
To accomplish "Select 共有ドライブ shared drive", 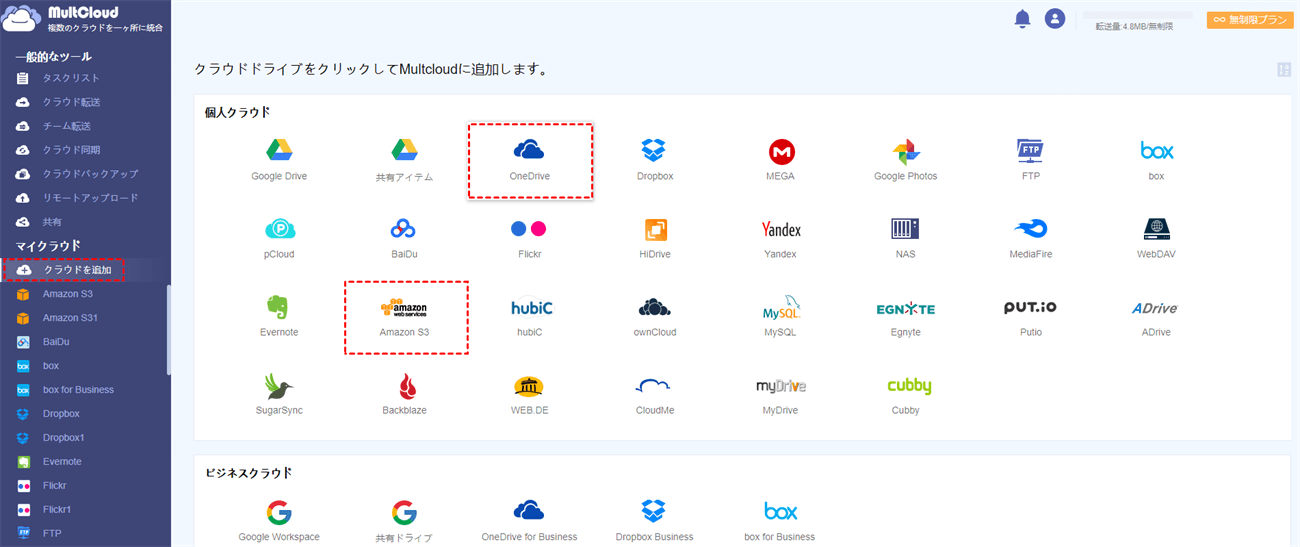I will pyautogui.click(x=404, y=522).
